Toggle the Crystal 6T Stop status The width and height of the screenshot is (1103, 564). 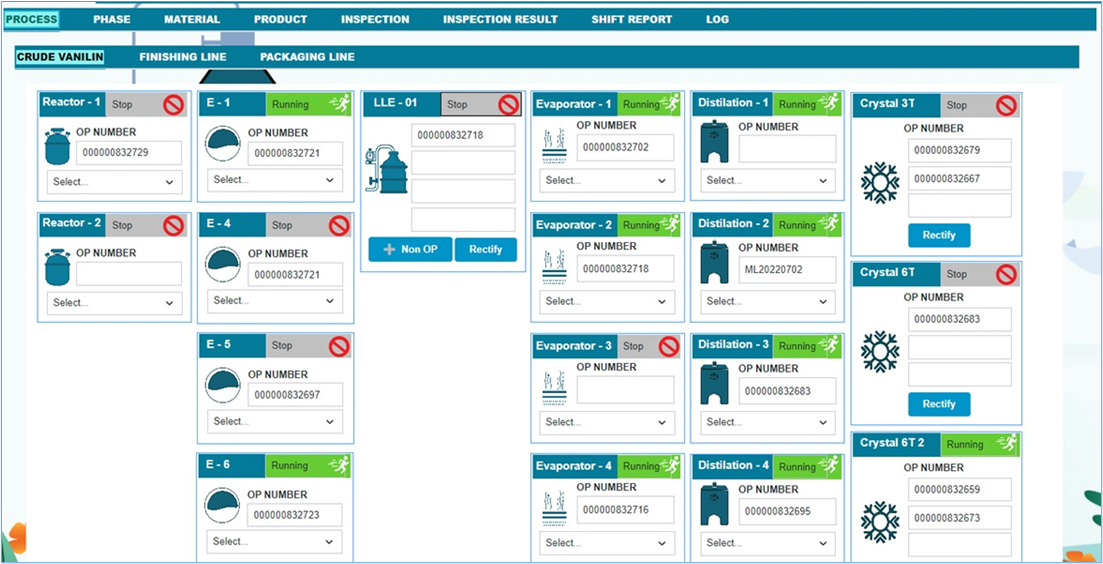coord(979,274)
